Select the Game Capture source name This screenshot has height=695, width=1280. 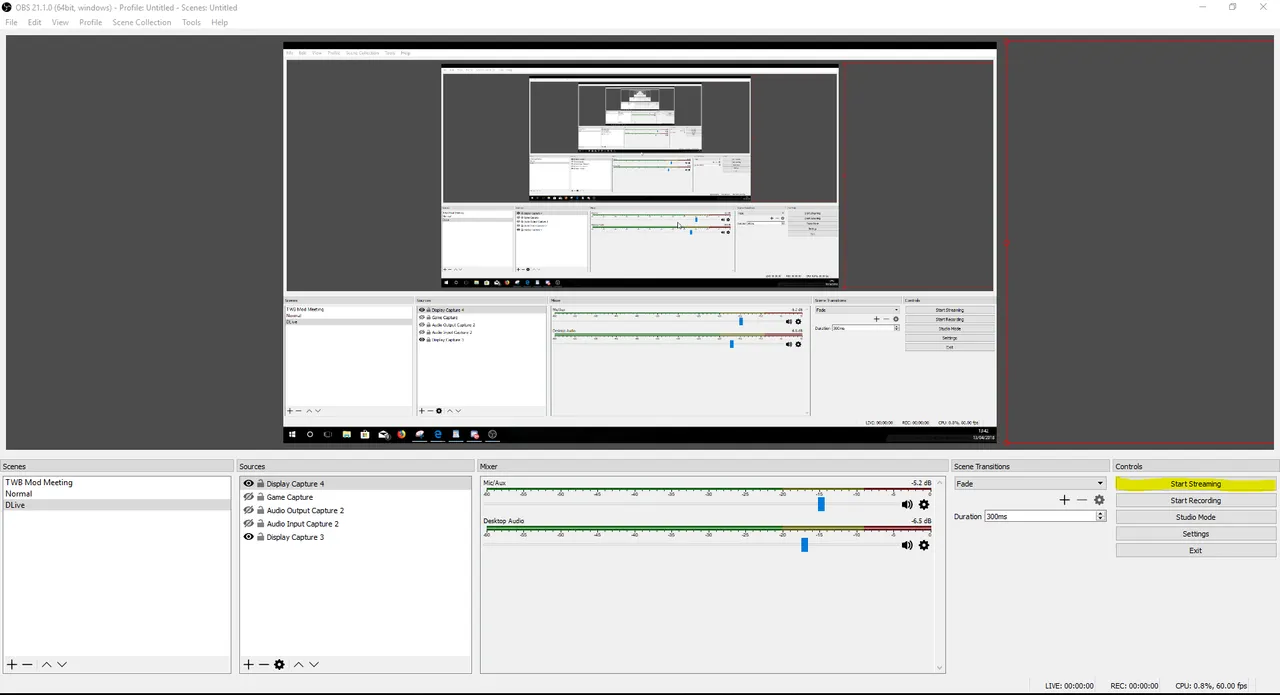289,497
